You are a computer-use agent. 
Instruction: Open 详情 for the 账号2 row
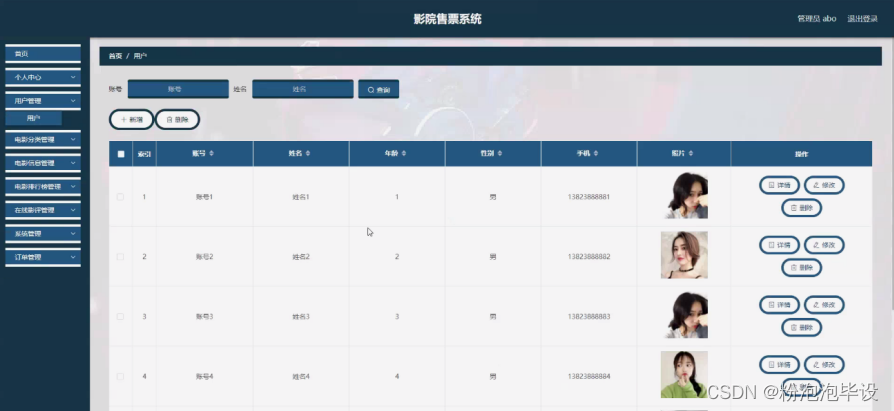[x=779, y=245]
